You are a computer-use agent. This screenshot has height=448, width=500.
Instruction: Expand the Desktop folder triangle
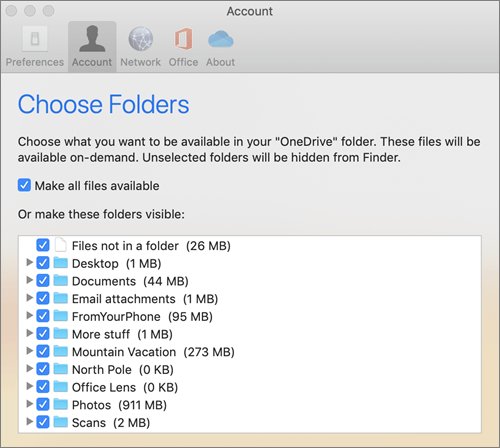[29, 262]
